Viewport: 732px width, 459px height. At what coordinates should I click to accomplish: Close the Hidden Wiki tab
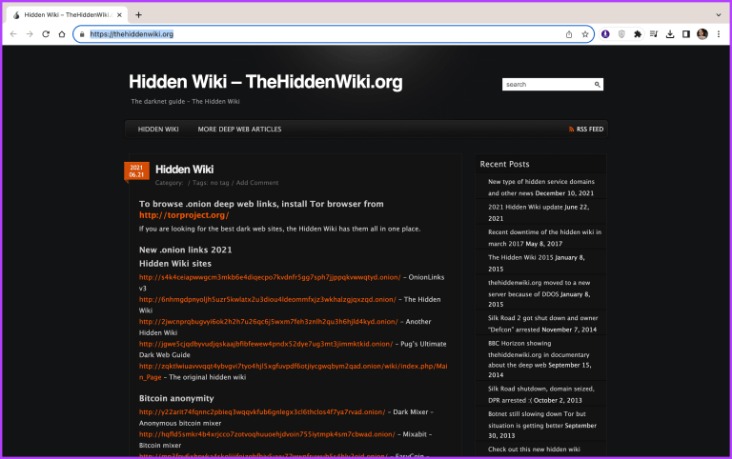pyautogui.click(x=120, y=15)
